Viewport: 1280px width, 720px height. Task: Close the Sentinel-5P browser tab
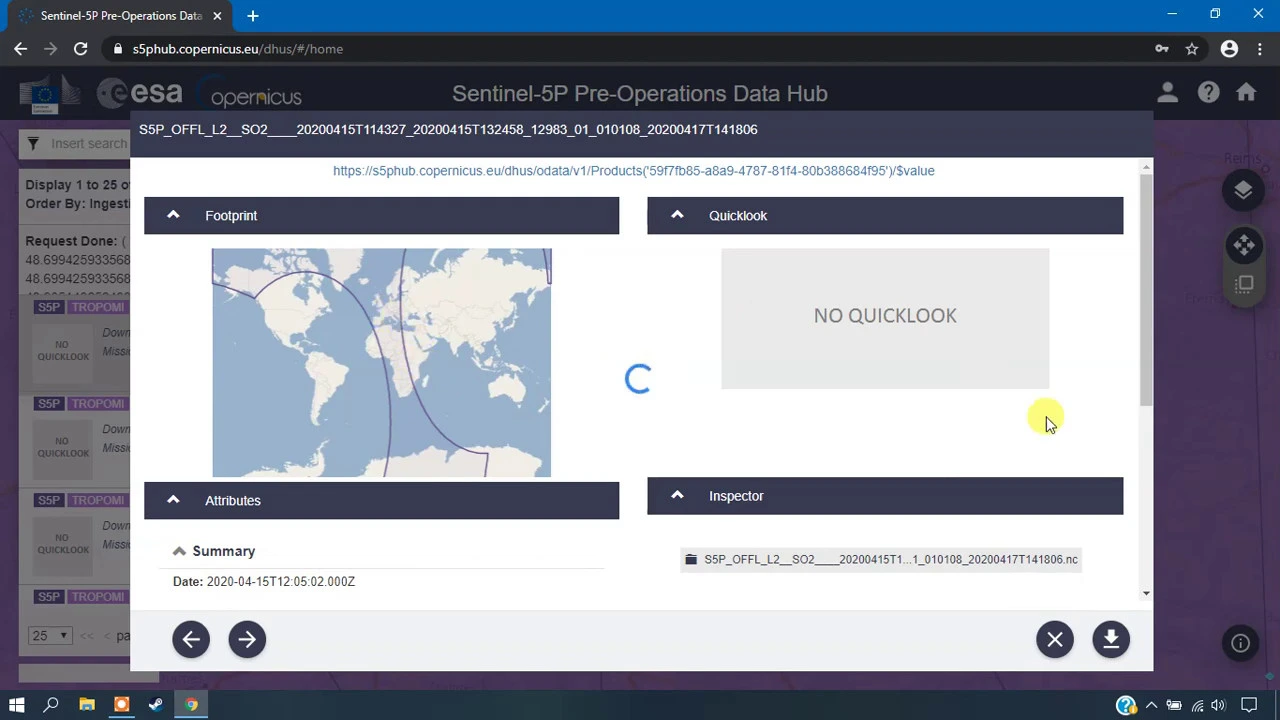click(x=217, y=16)
